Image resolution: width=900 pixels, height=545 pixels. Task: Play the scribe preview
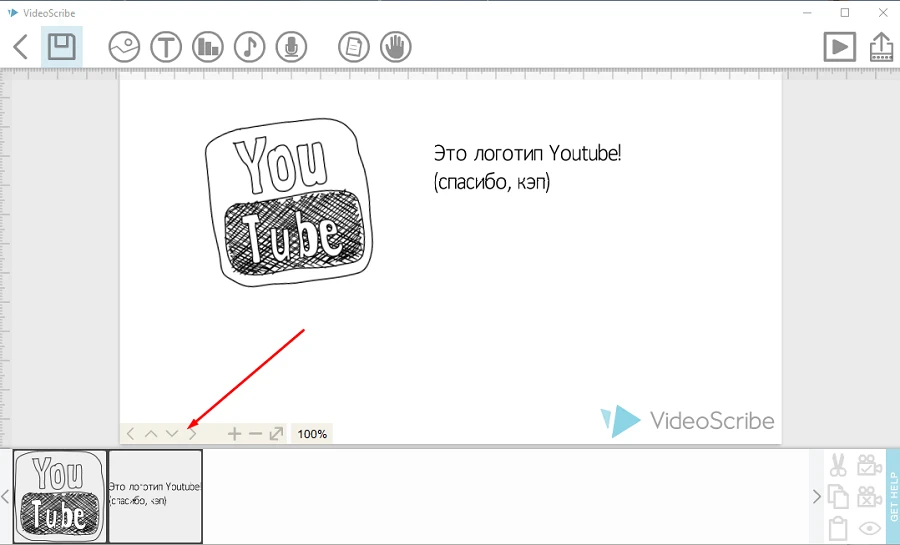(x=840, y=46)
